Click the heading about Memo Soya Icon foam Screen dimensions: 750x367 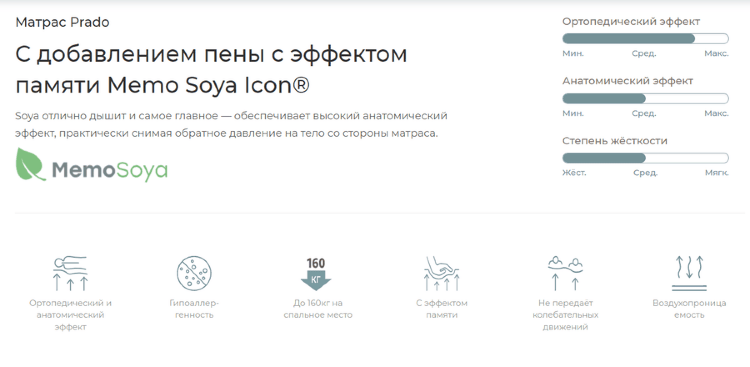(211, 70)
